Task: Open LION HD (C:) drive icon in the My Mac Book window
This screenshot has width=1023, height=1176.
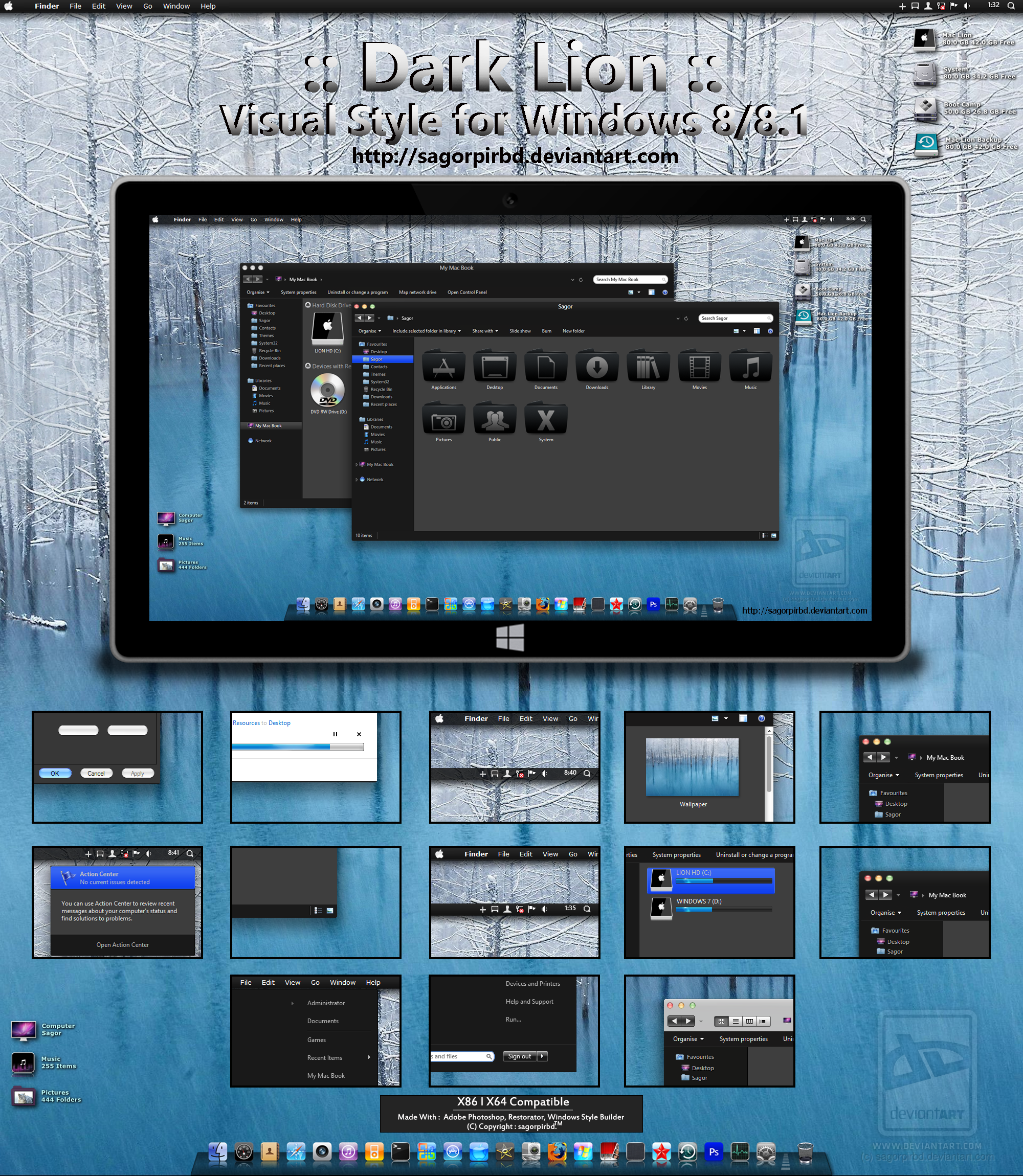Action: (327, 328)
